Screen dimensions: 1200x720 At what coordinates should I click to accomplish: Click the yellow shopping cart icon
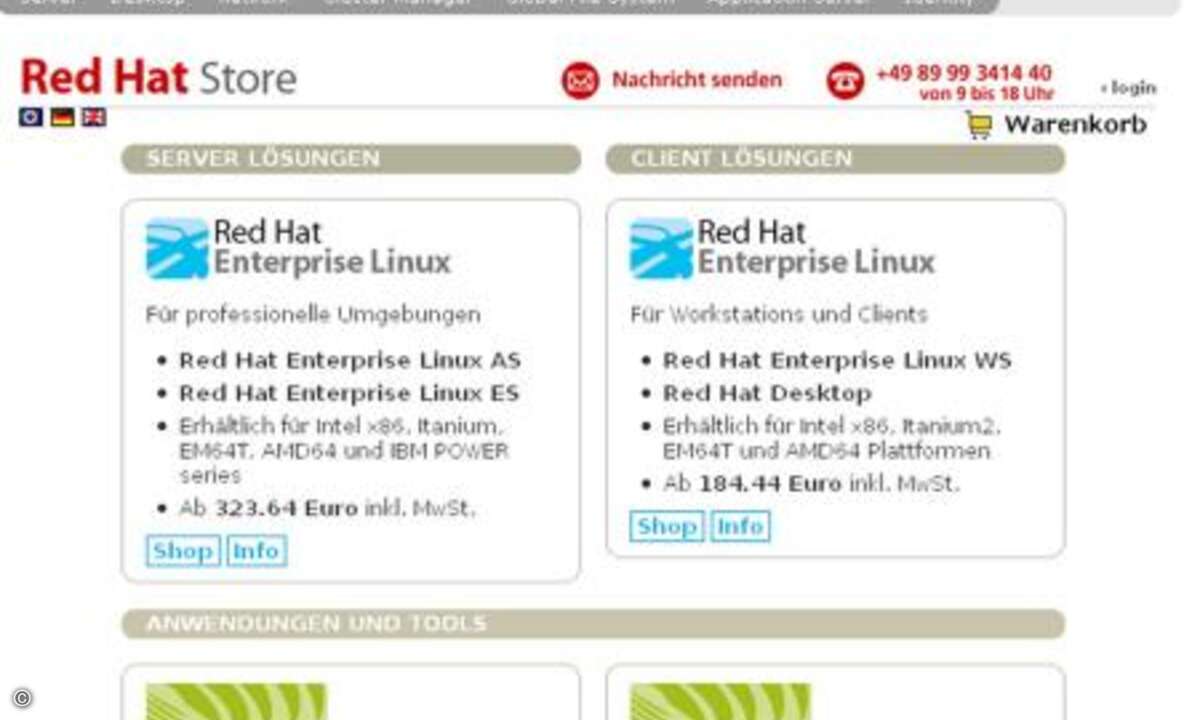(979, 125)
